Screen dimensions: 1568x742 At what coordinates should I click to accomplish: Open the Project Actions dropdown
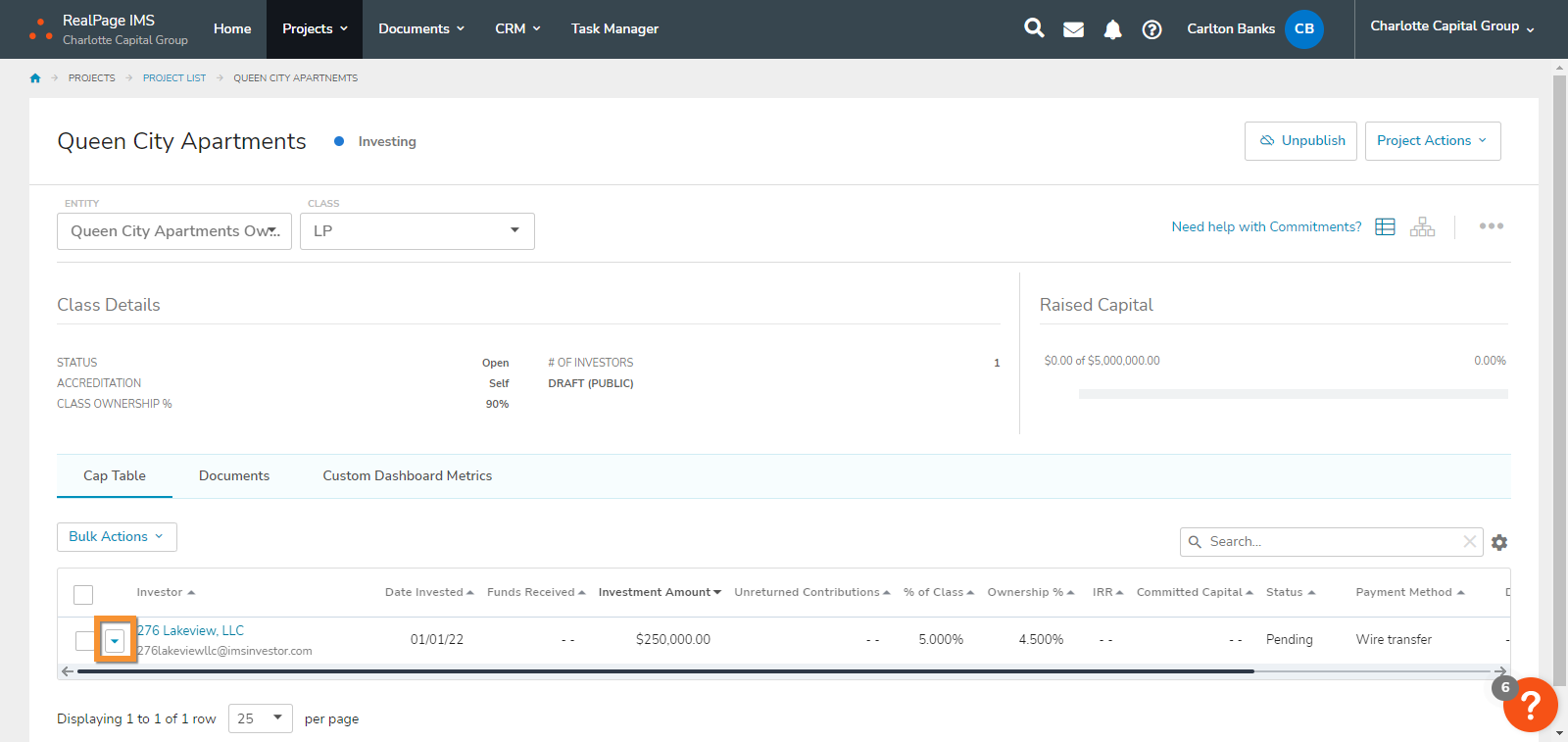pos(1433,141)
